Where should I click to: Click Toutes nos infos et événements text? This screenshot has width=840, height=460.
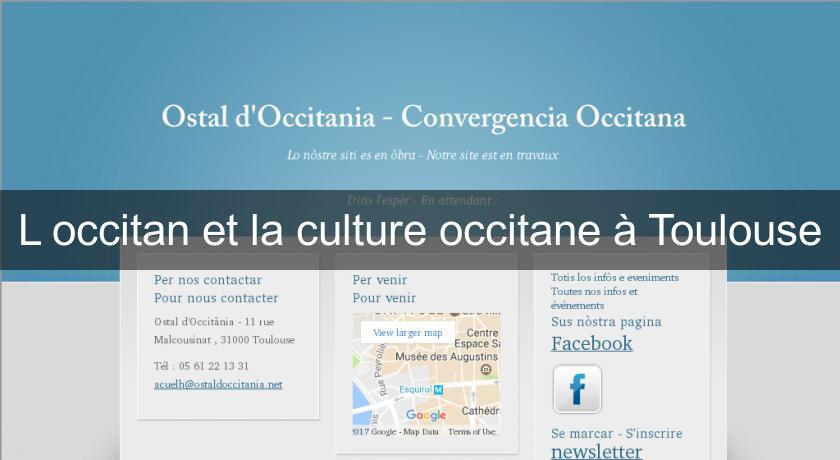[x=595, y=298]
